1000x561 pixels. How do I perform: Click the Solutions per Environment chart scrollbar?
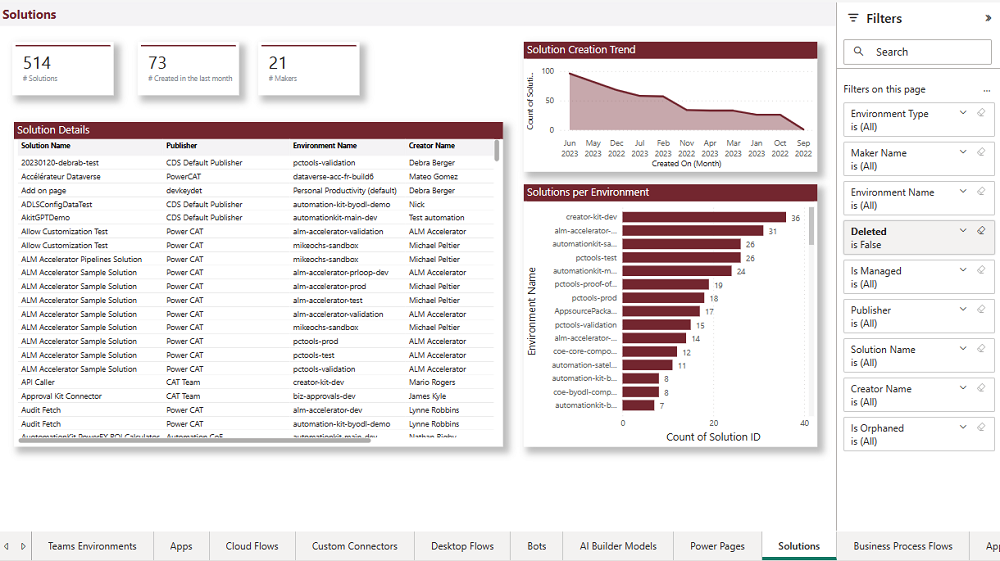[x=811, y=226]
